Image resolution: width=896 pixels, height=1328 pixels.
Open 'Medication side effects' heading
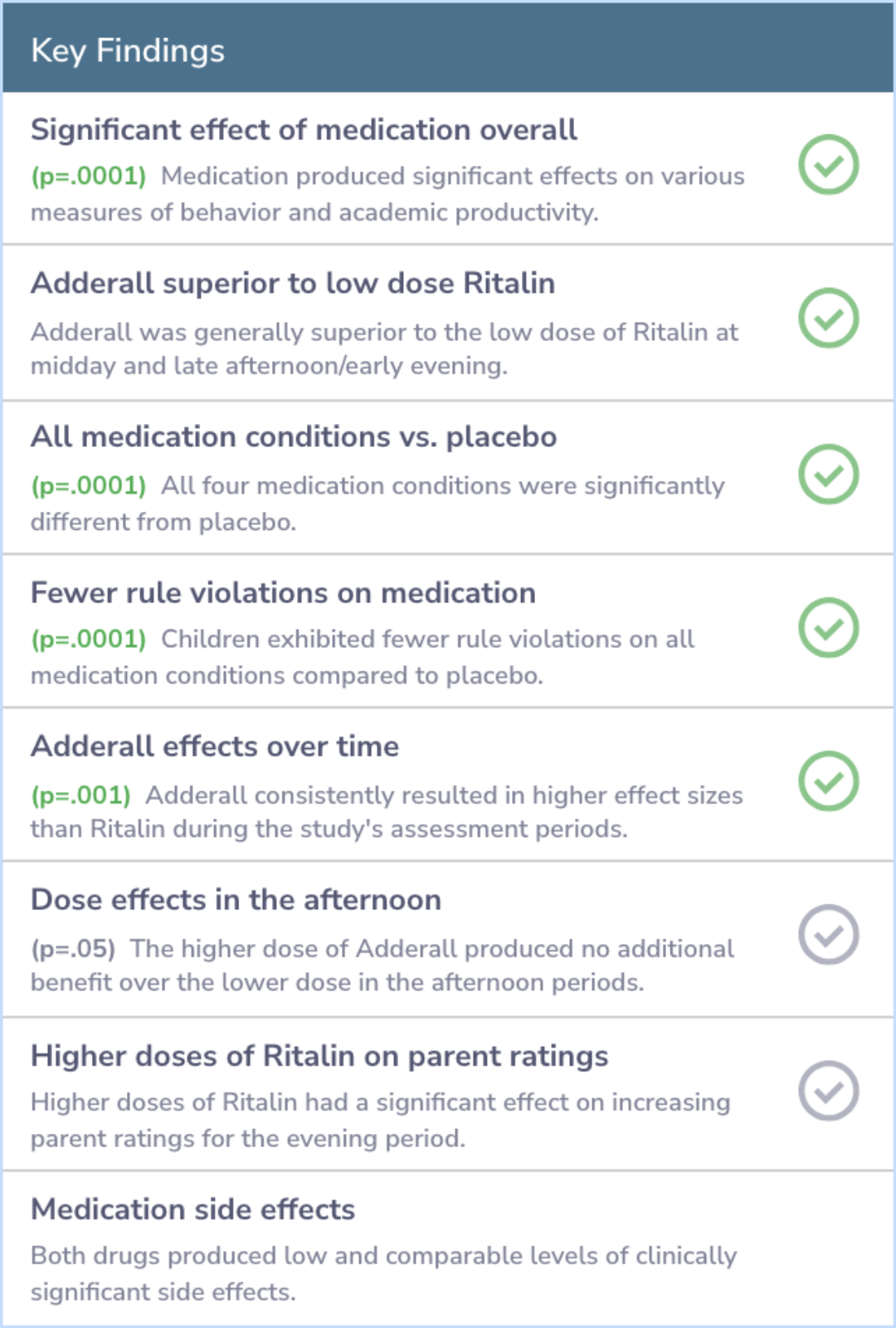tap(192, 1209)
